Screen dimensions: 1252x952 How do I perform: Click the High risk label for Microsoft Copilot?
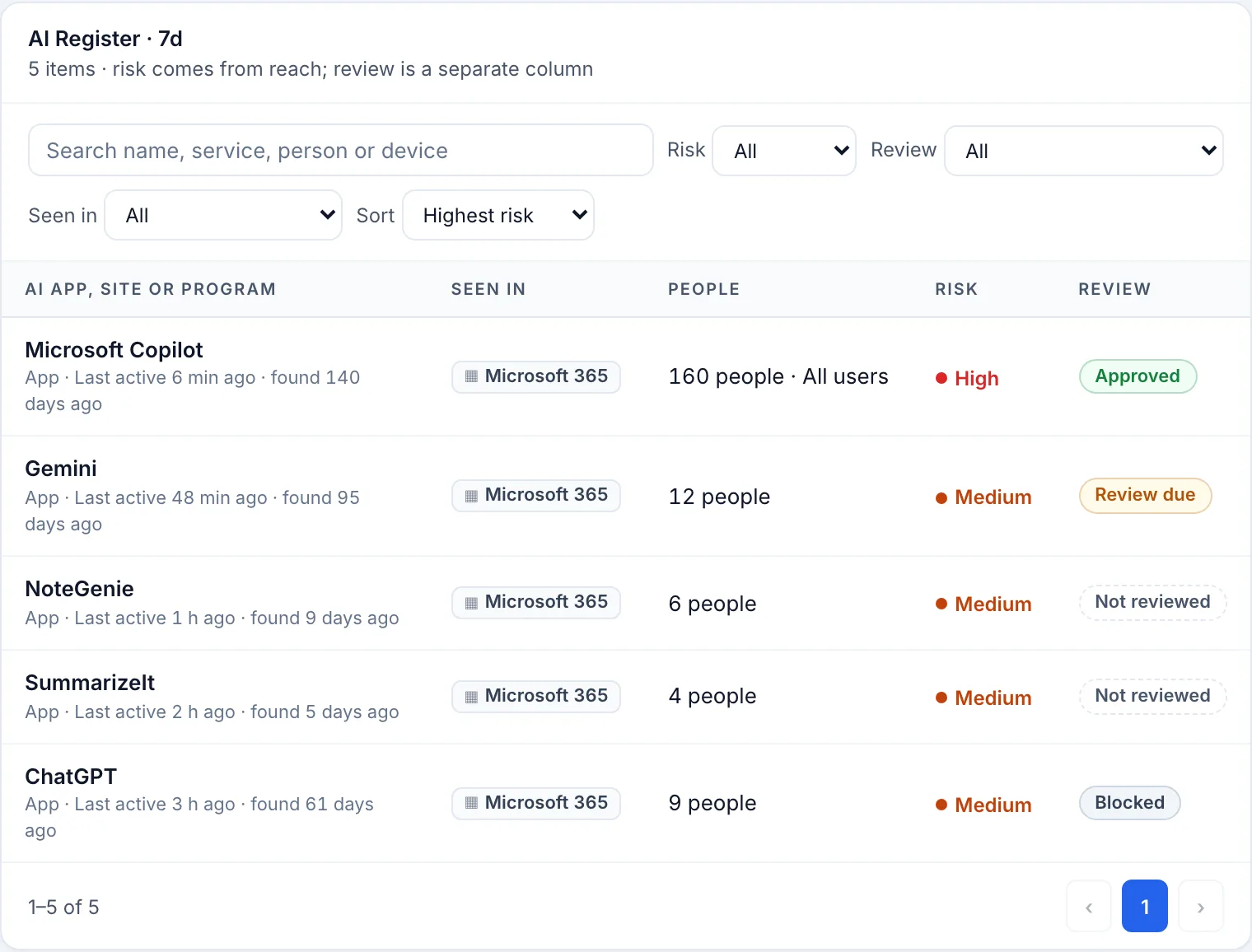pos(967,378)
